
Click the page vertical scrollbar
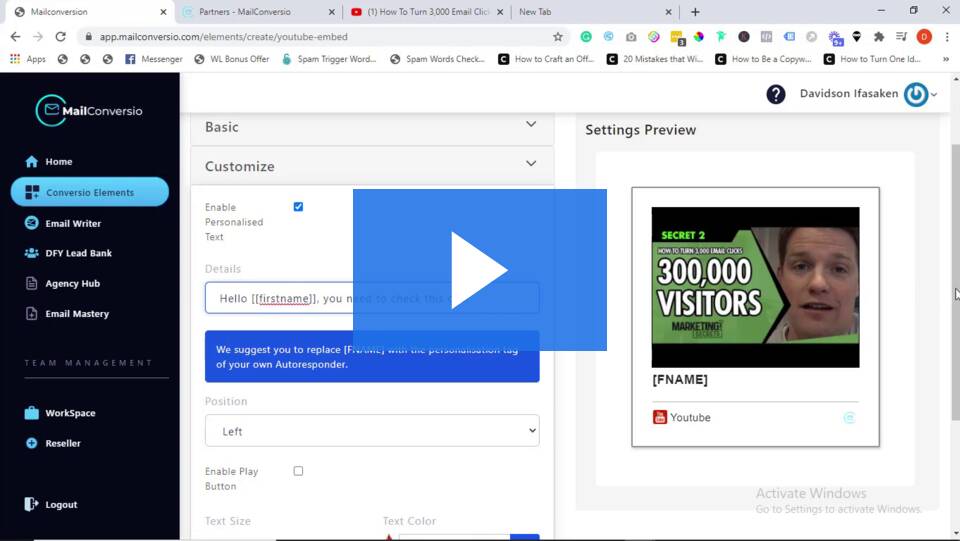point(955,282)
